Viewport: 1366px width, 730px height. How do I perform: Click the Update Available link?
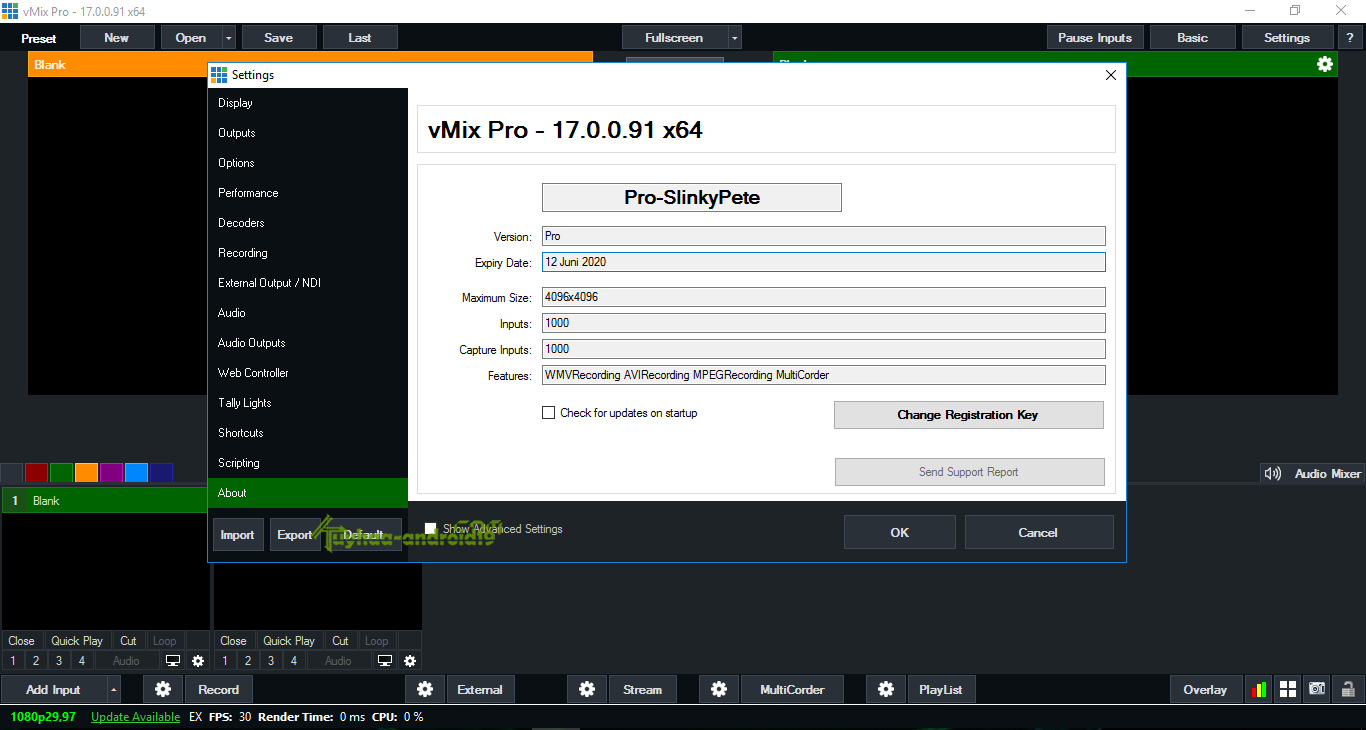[135, 717]
